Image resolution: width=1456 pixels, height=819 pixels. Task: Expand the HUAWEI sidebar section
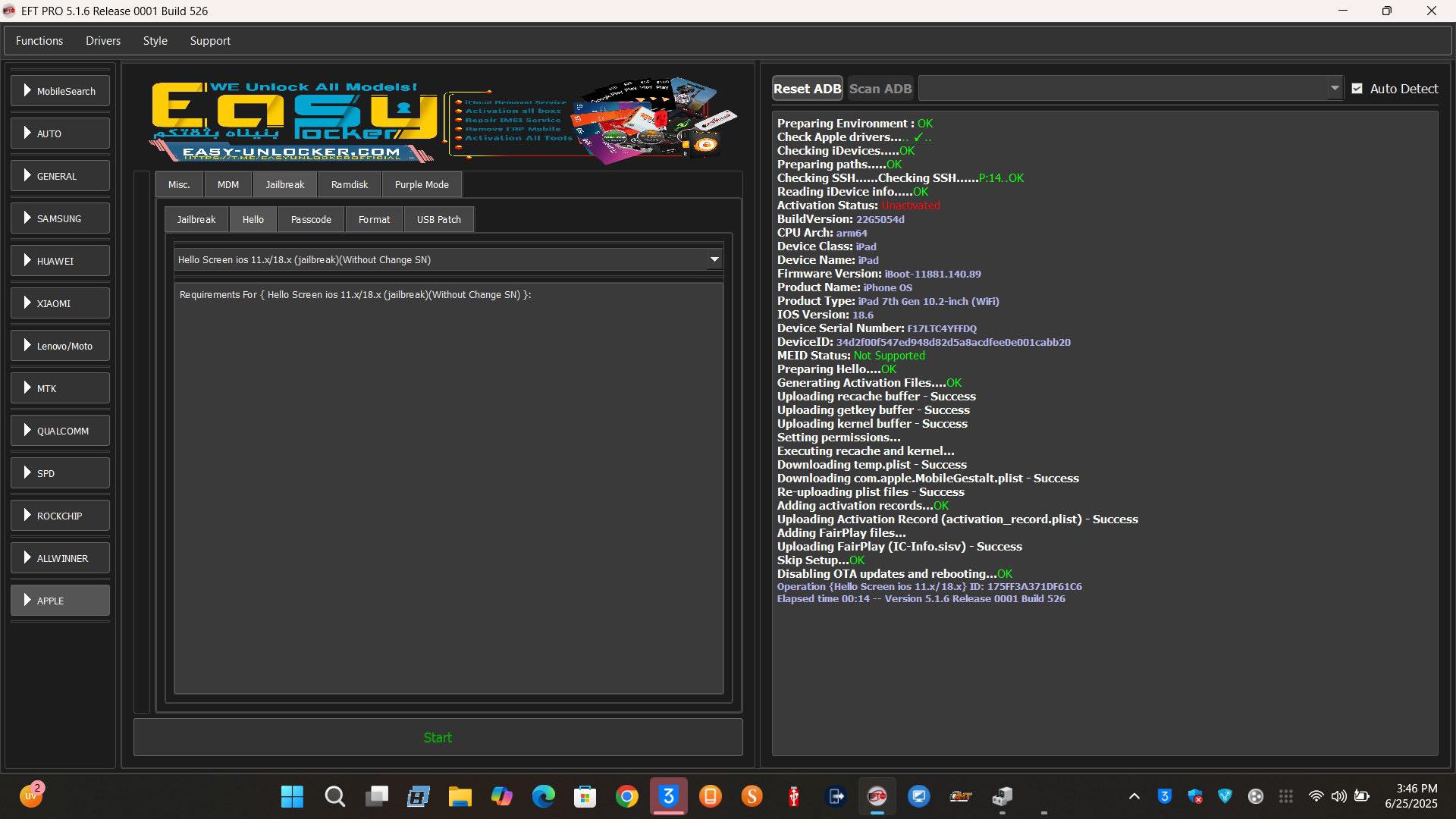(x=60, y=261)
